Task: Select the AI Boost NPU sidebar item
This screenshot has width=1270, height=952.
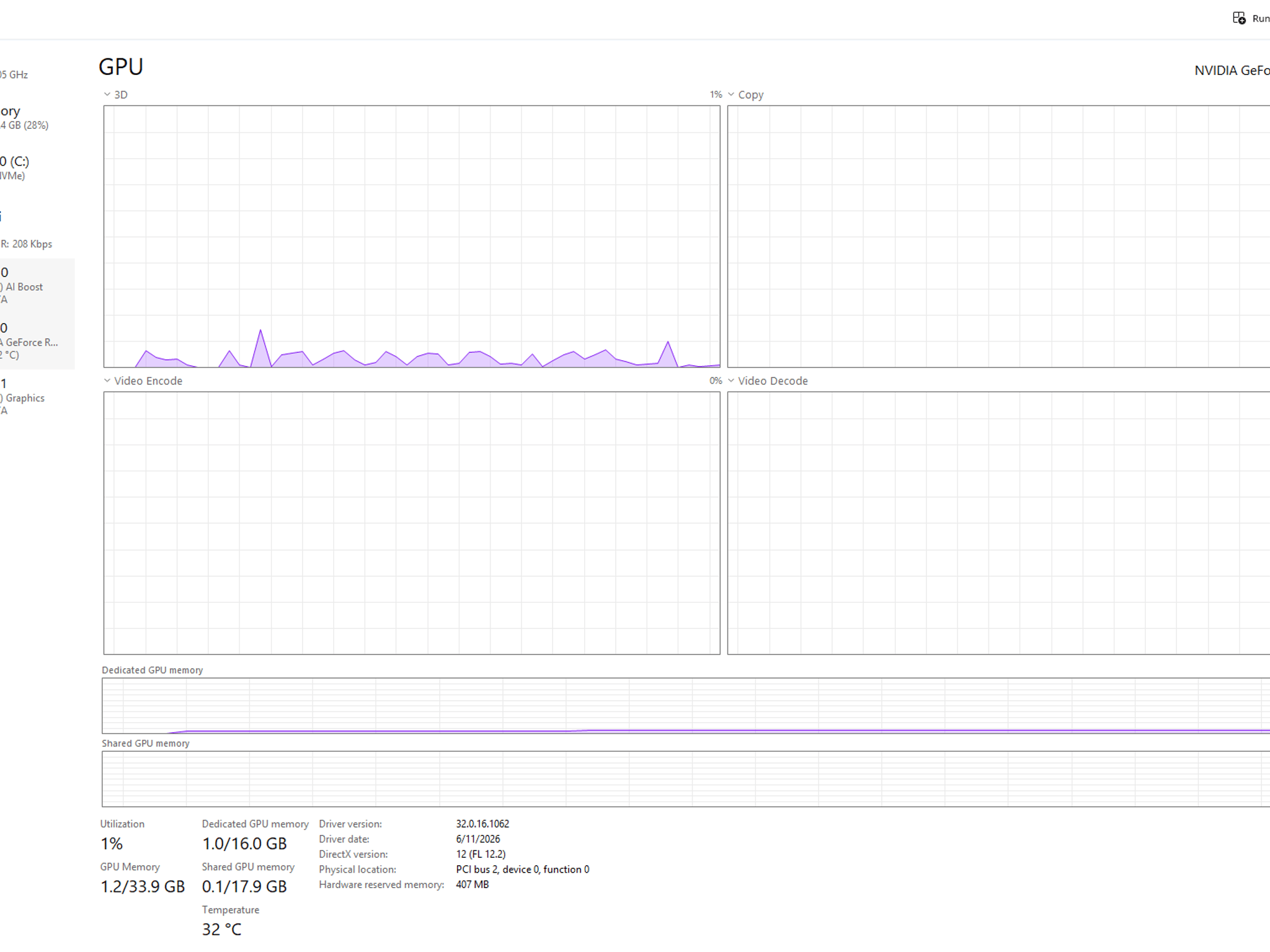Action: pos(37,286)
